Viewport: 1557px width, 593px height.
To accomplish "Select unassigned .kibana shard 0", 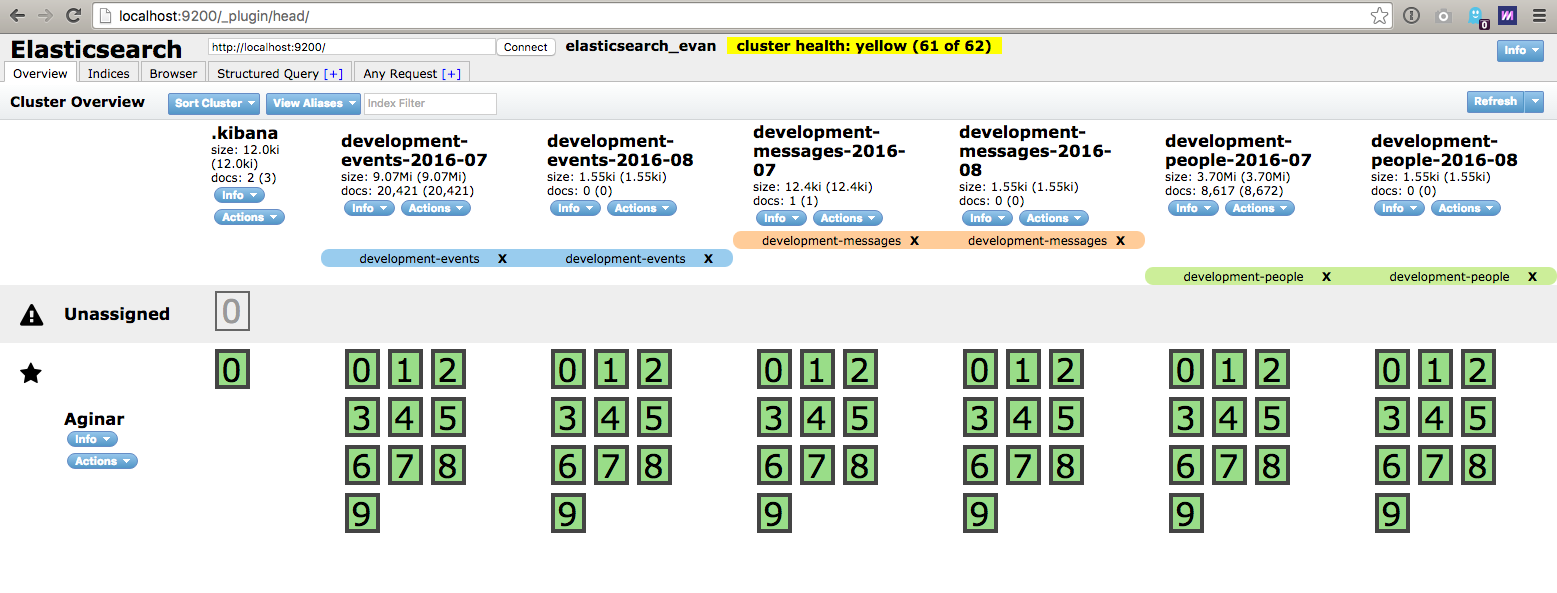I will (232, 312).
